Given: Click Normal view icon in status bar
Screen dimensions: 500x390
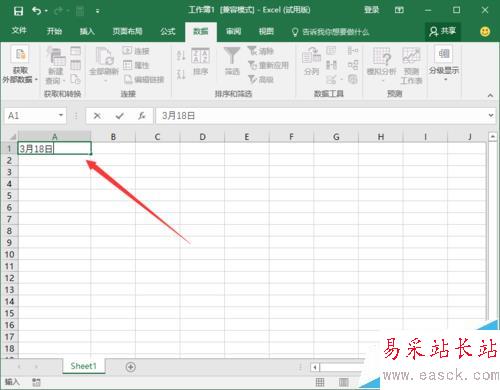Looking at the screenshot, I should click(320, 382).
